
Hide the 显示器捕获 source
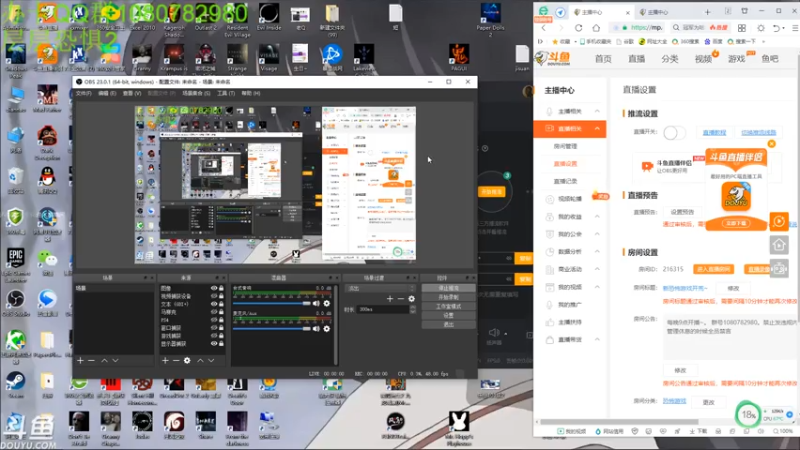[214, 343]
